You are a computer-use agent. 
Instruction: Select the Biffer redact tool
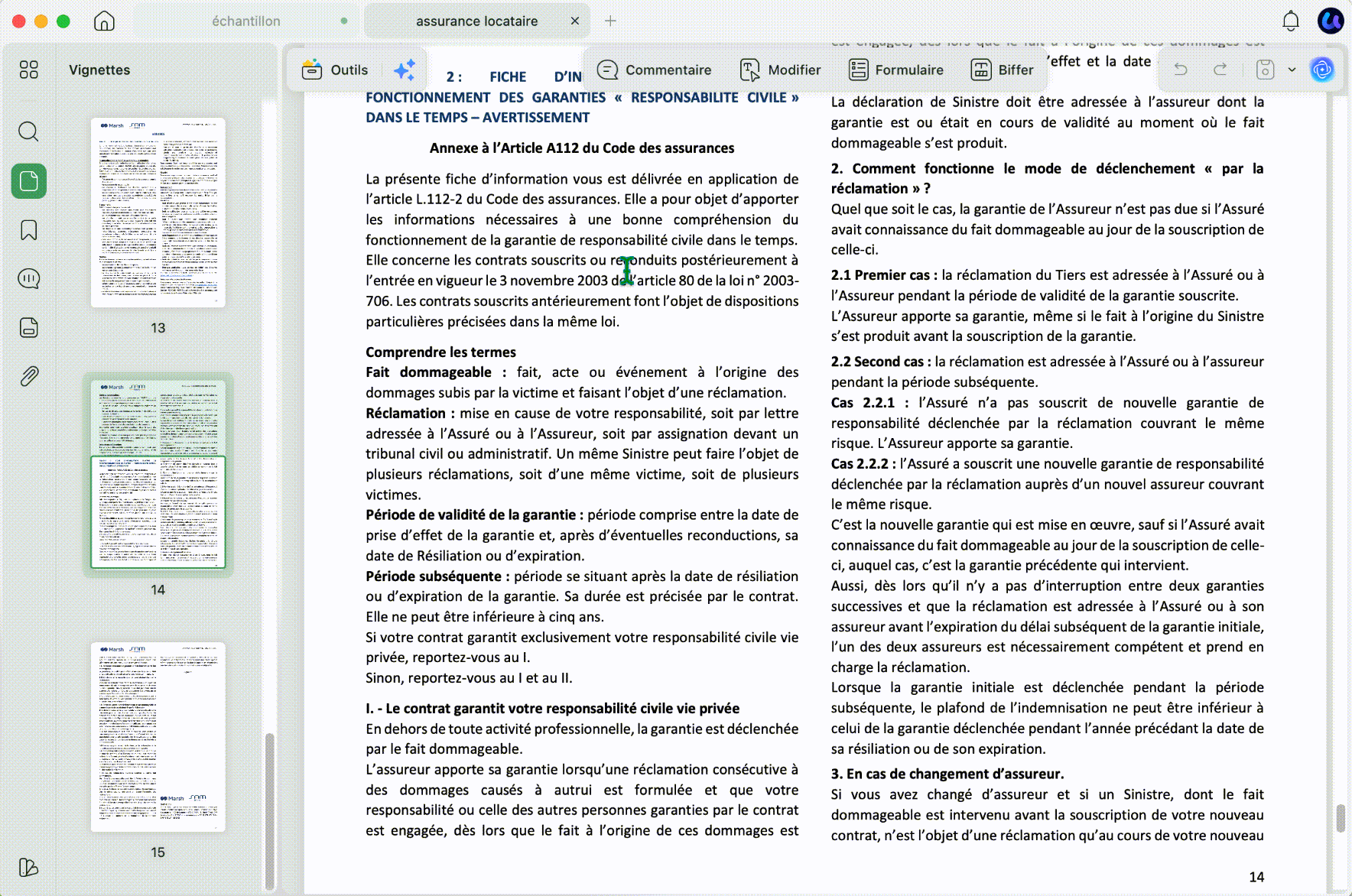pos(1003,70)
